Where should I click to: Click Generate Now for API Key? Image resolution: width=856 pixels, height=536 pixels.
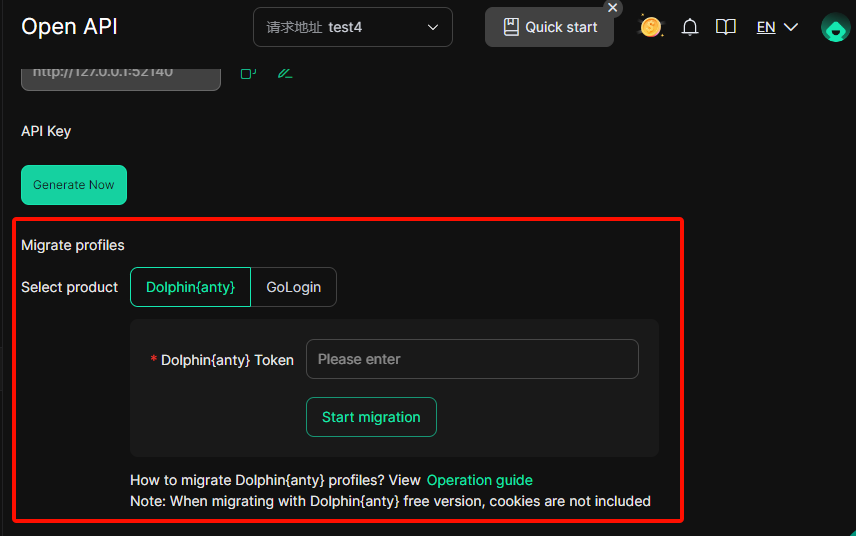pos(74,185)
